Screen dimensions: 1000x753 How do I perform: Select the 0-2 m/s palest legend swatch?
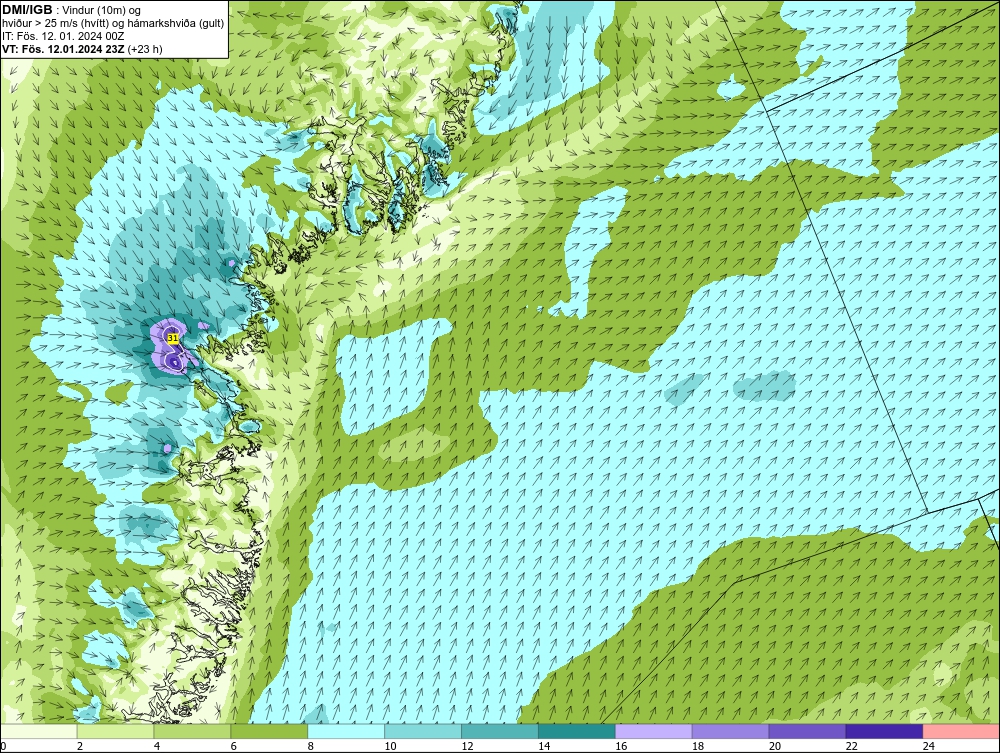39,731
